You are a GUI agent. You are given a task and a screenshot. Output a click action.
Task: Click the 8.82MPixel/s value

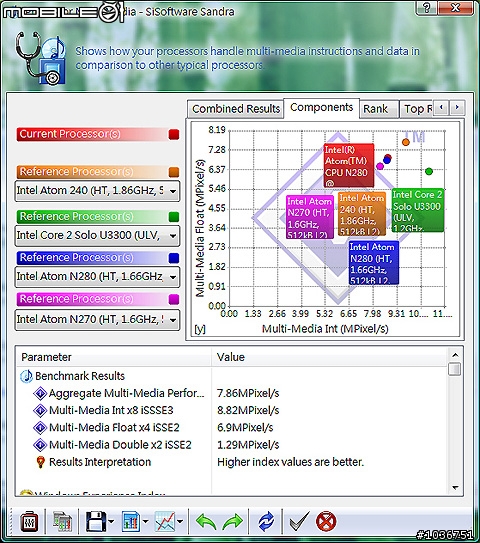248,410
